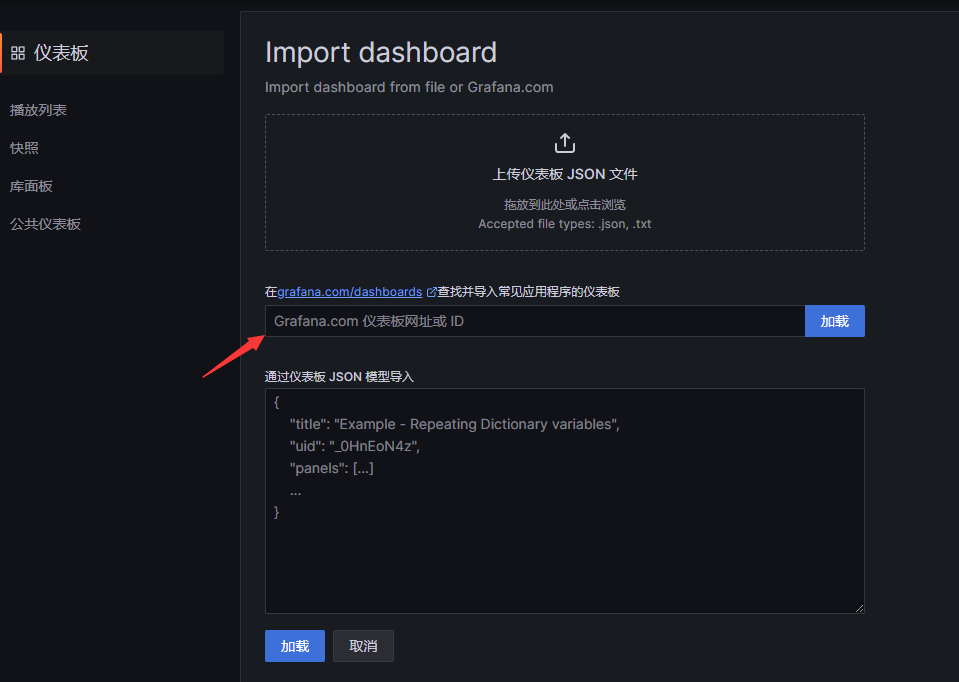The image size is (959, 682).
Task: Click the 上传仪表板 JSON 文件 upload text
Action: [x=565, y=174]
